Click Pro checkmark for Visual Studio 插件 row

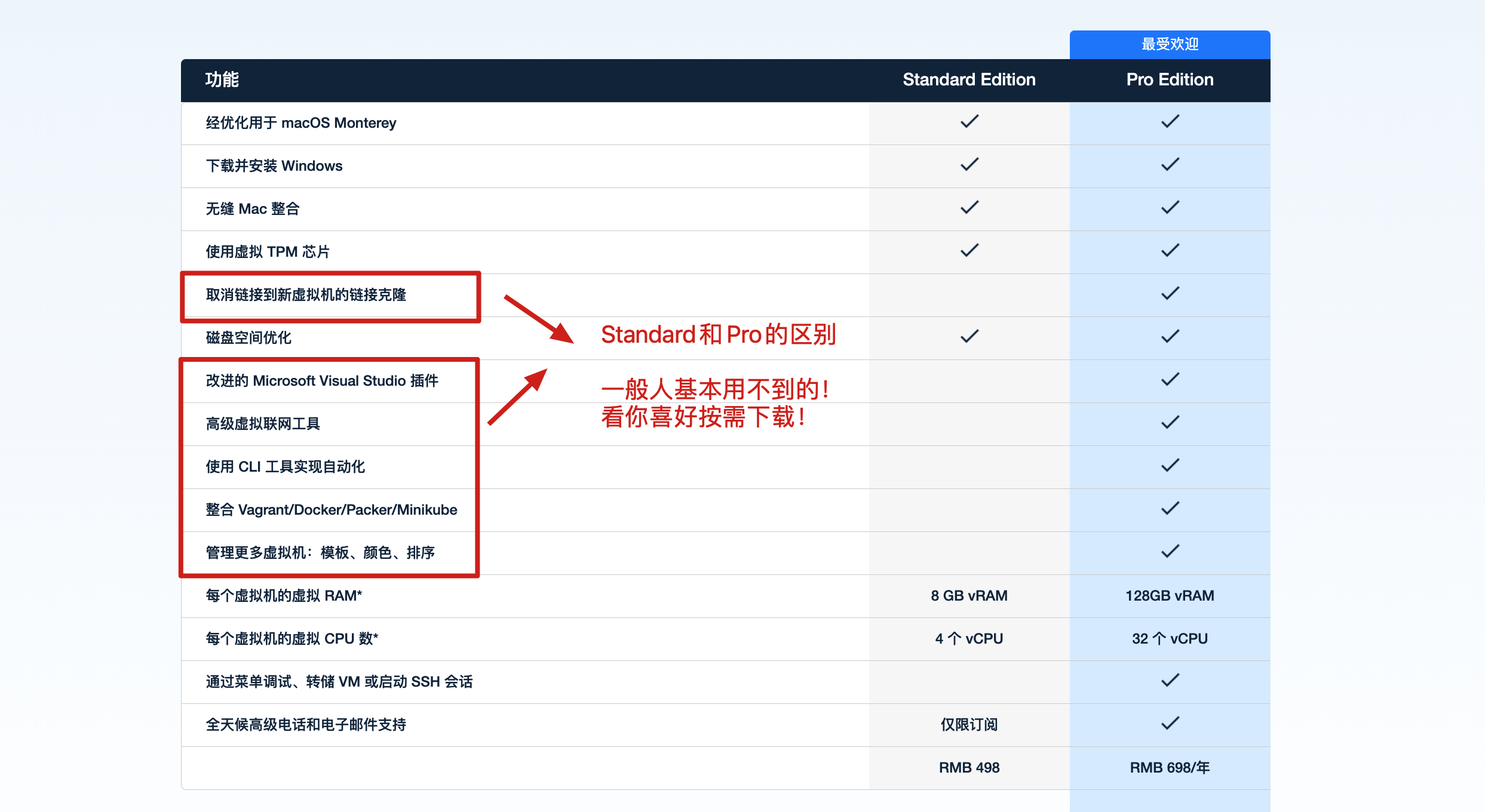(1170, 379)
